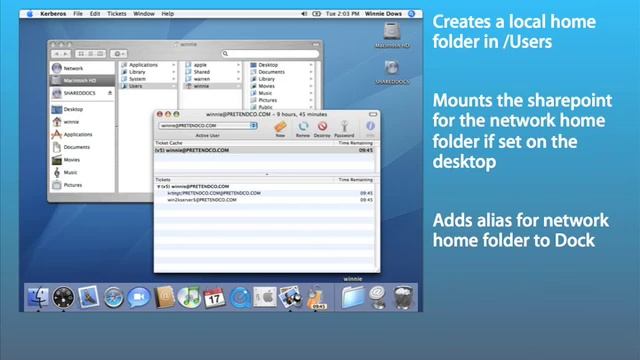Click the Destroy ticket icon
This screenshot has height=360, width=640.
point(322,127)
